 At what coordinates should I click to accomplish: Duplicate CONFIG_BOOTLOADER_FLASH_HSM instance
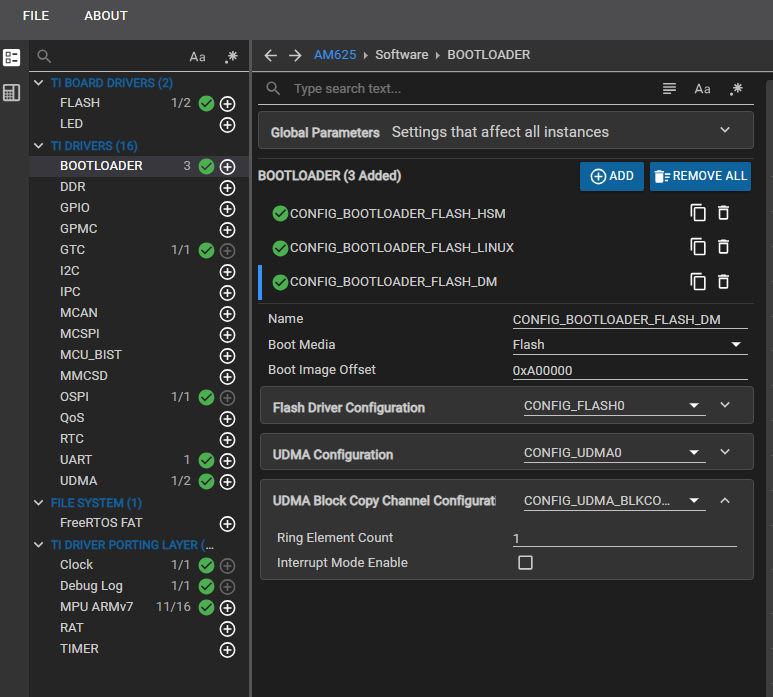click(698, 213)
